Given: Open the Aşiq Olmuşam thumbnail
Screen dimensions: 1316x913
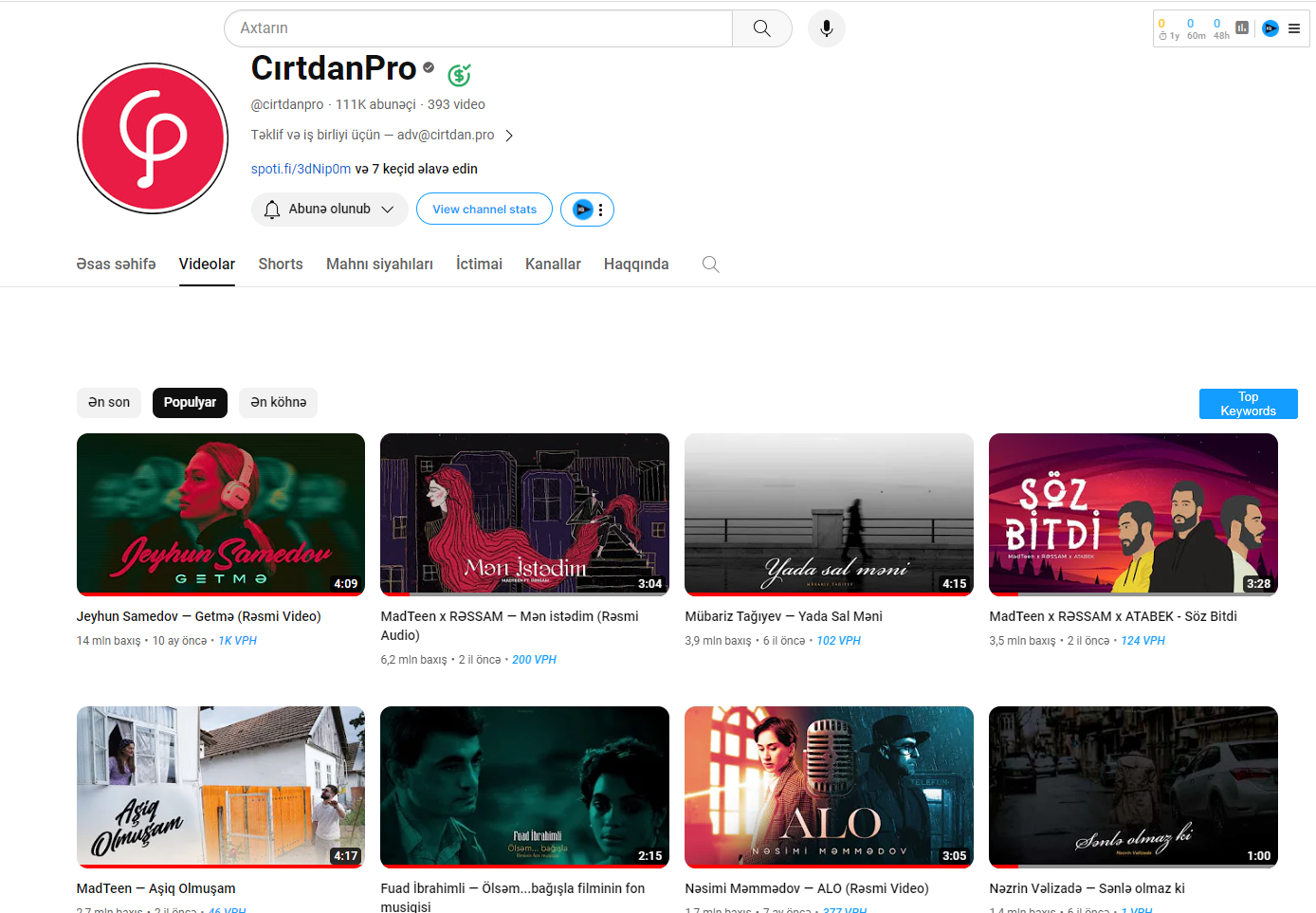Looking at the screenshot, I should click(x=221, y=787).
